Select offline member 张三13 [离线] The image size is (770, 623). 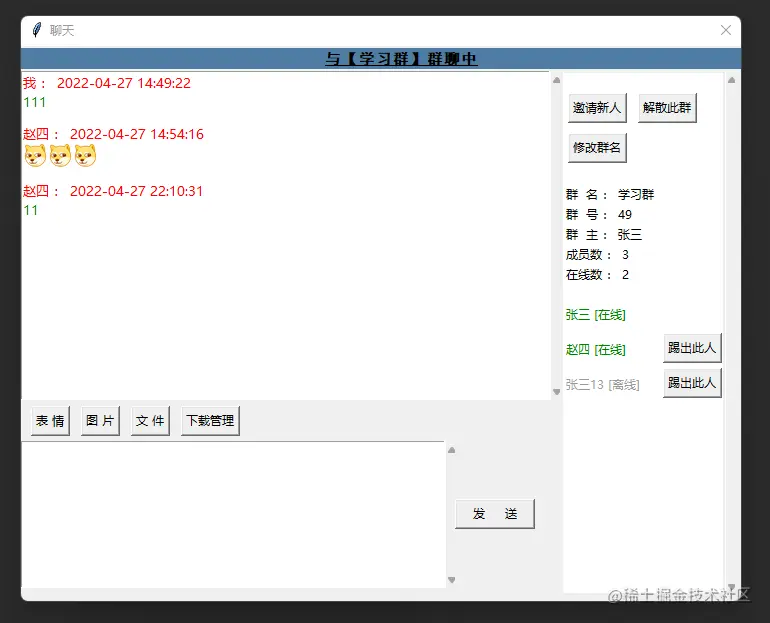[603, 384]
